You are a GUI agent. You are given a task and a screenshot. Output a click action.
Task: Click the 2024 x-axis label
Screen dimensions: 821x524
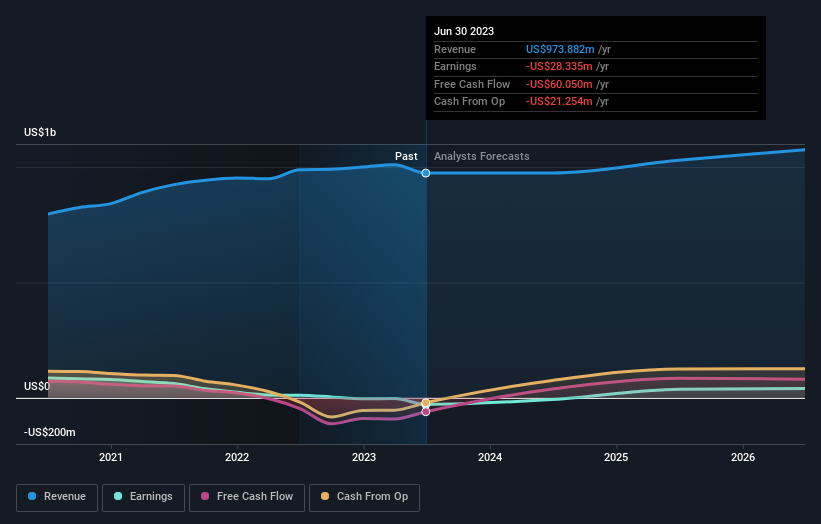pos(490,458)
